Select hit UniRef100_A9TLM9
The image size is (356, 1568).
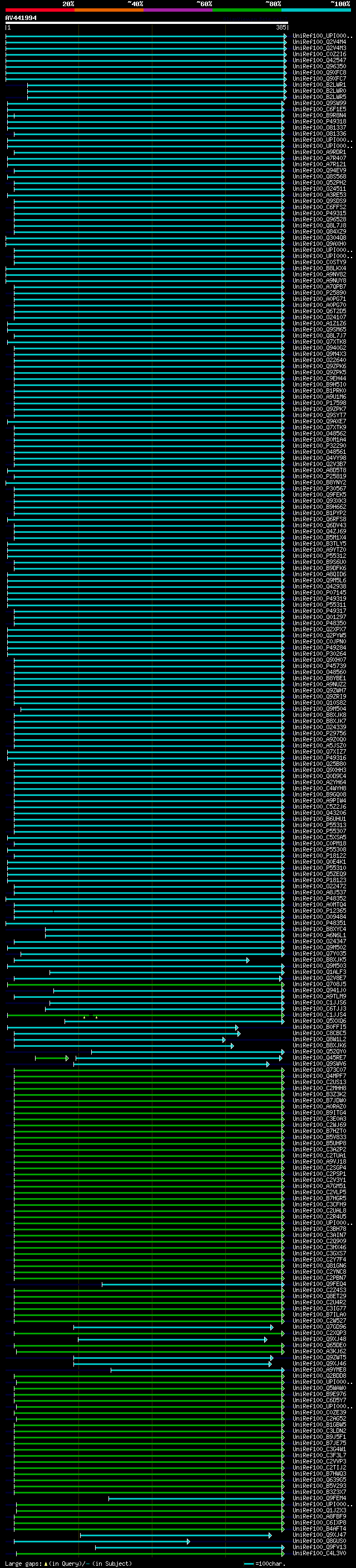click(x=319, y=996)
